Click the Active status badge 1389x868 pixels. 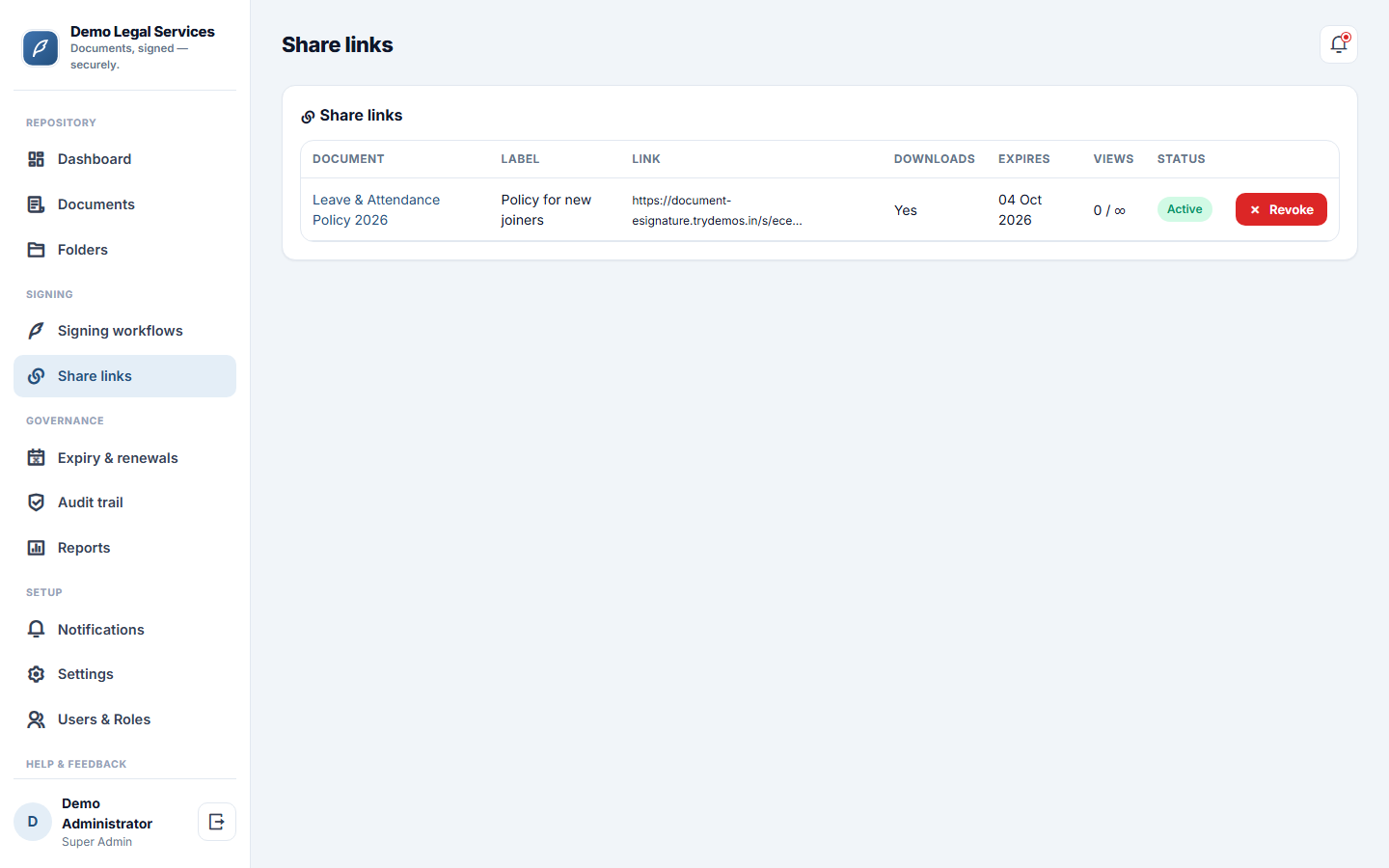(x=1185, y=209)
